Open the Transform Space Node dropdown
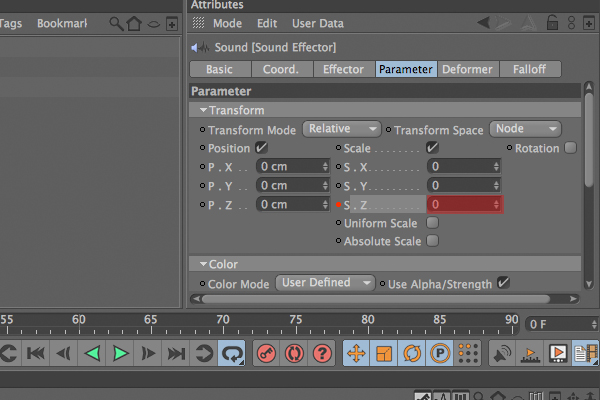The image size is (600, 400). (x=525, y=129)
